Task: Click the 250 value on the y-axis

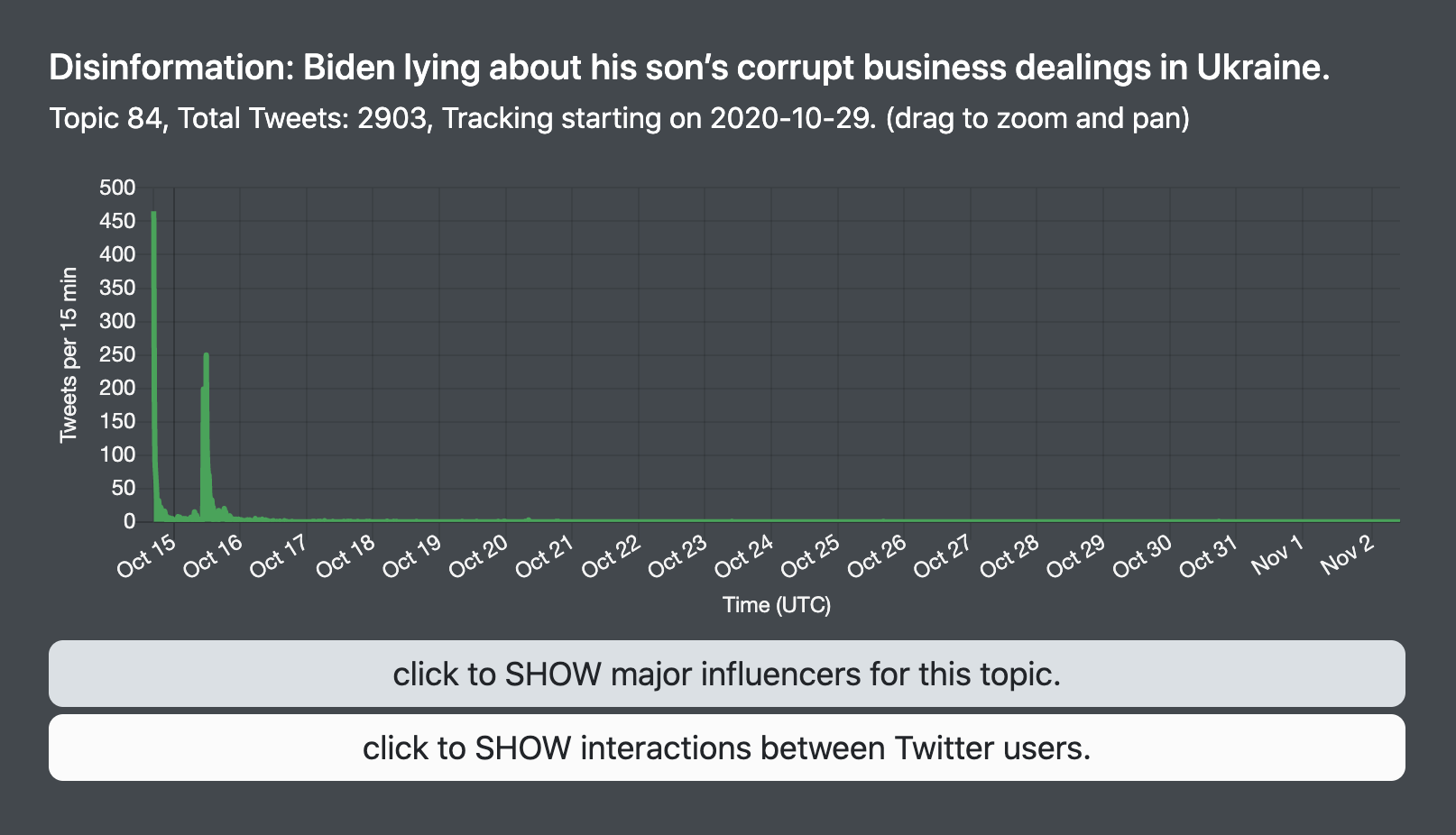Action: pyautogui.click(x=117, y=354)
